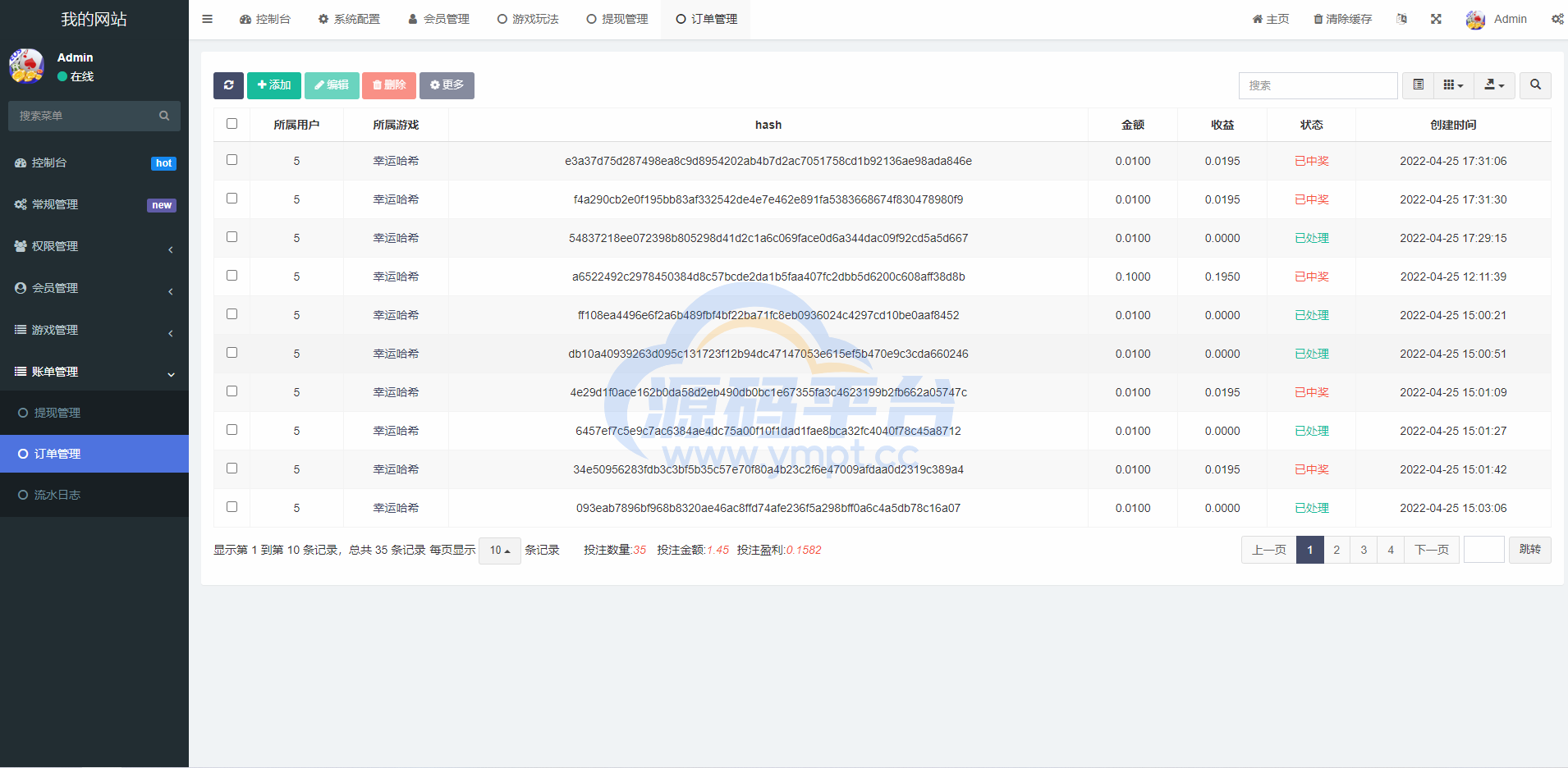The width and height of the screenshot is (1568, 768).
Task: Check the row with hash 34e50956283...
Action: pyautogui.click(x=232, y=469)
